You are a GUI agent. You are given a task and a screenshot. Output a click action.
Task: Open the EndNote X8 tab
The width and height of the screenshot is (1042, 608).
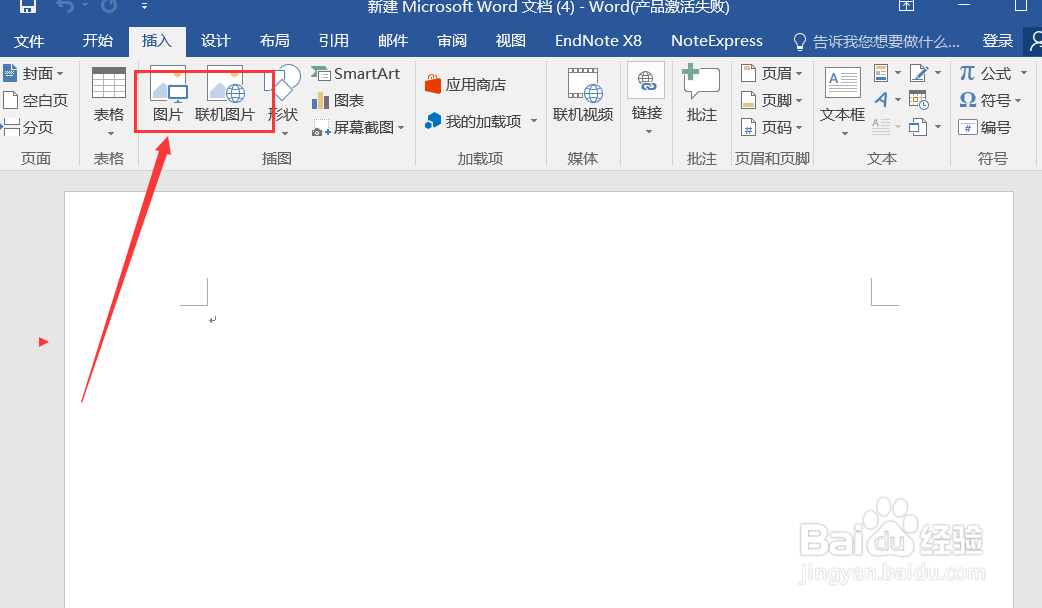point(598,41)
